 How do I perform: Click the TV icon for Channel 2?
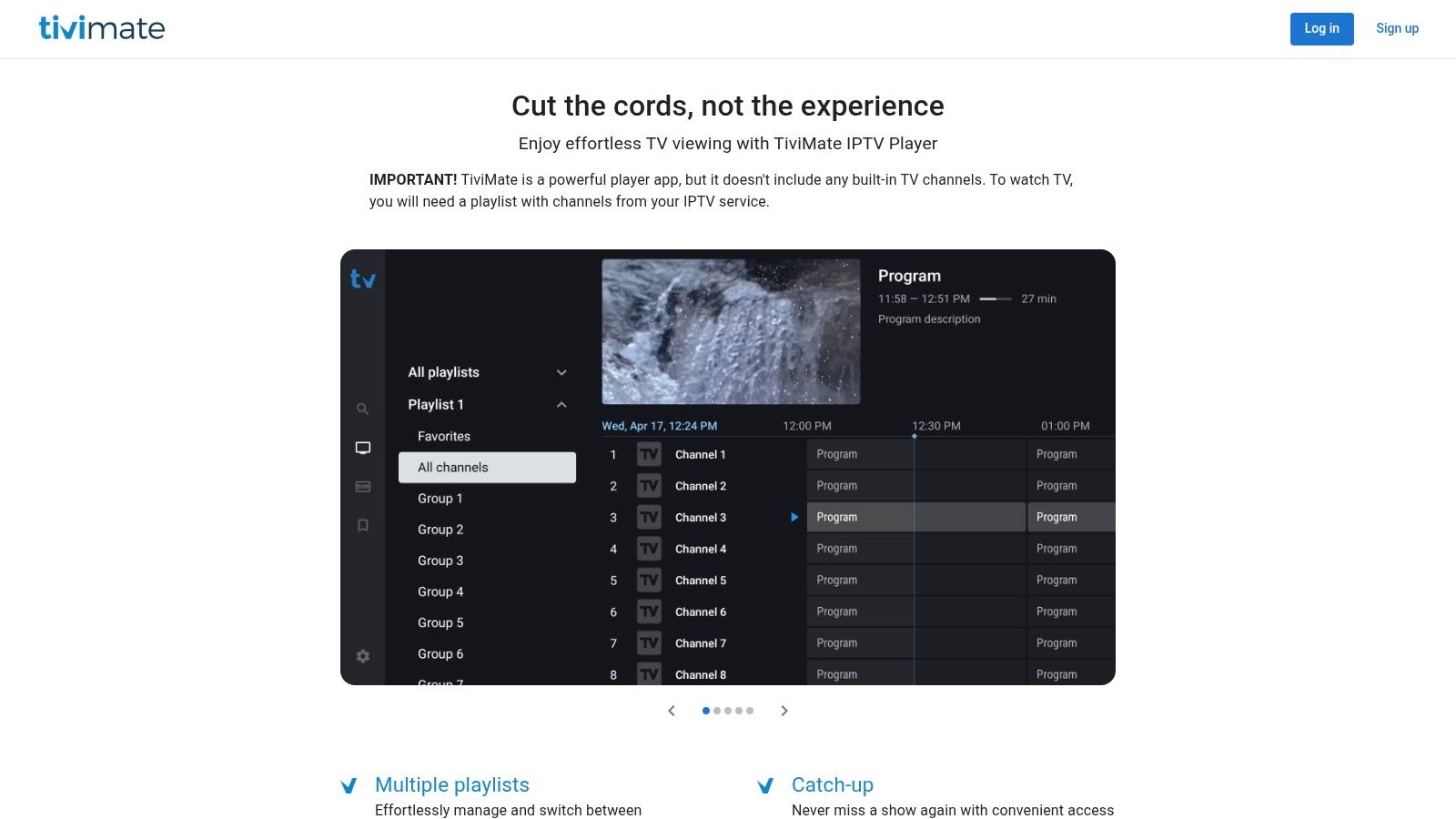point(649,486)
